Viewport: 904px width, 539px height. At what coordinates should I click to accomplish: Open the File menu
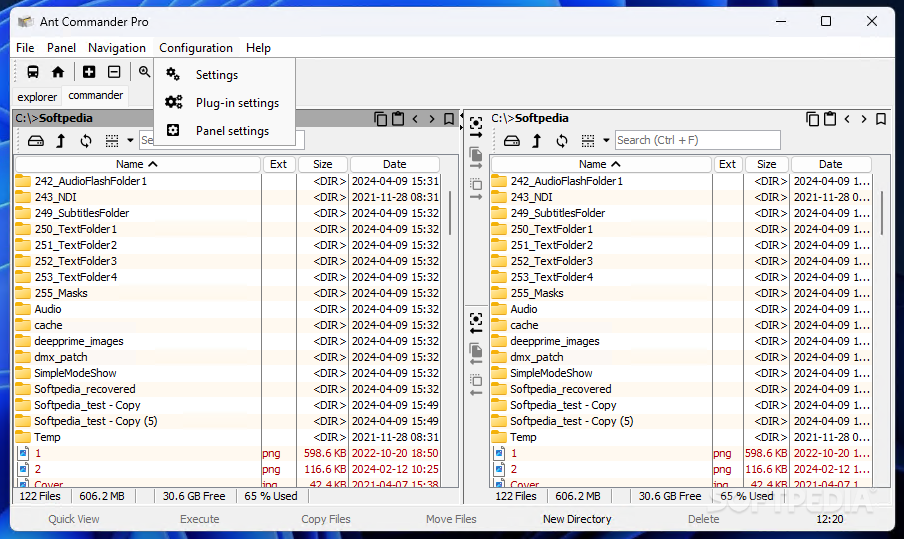[25, 48]
